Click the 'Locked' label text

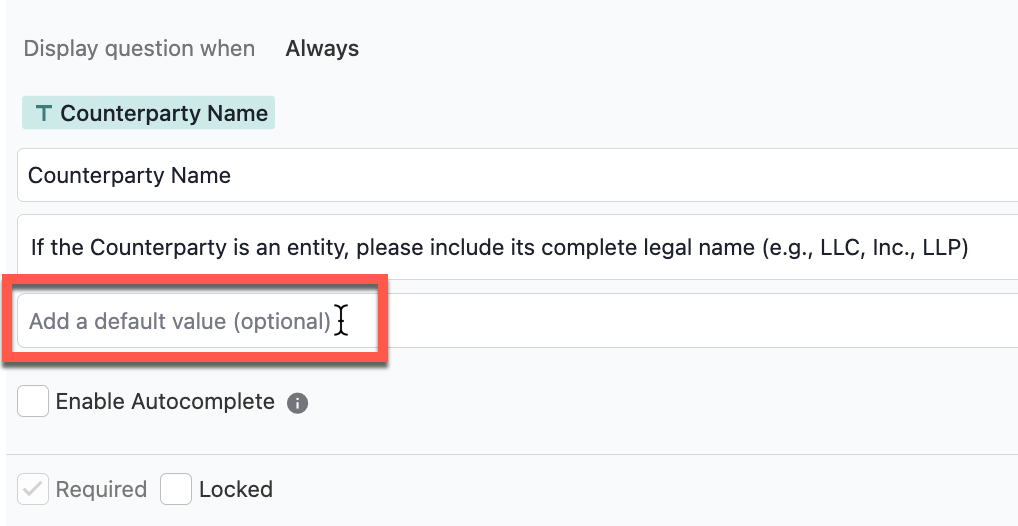[236, 489]
